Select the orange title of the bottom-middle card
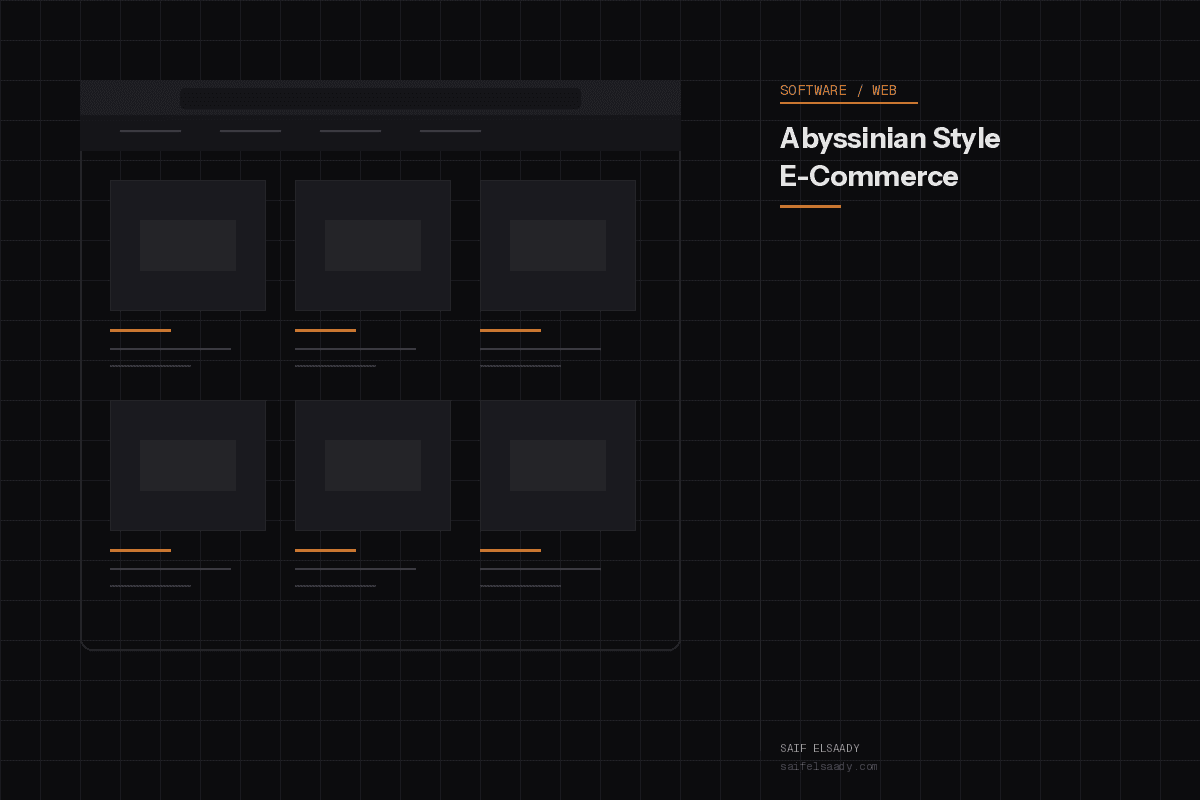 pyautogui.click(x=325, y=549)
